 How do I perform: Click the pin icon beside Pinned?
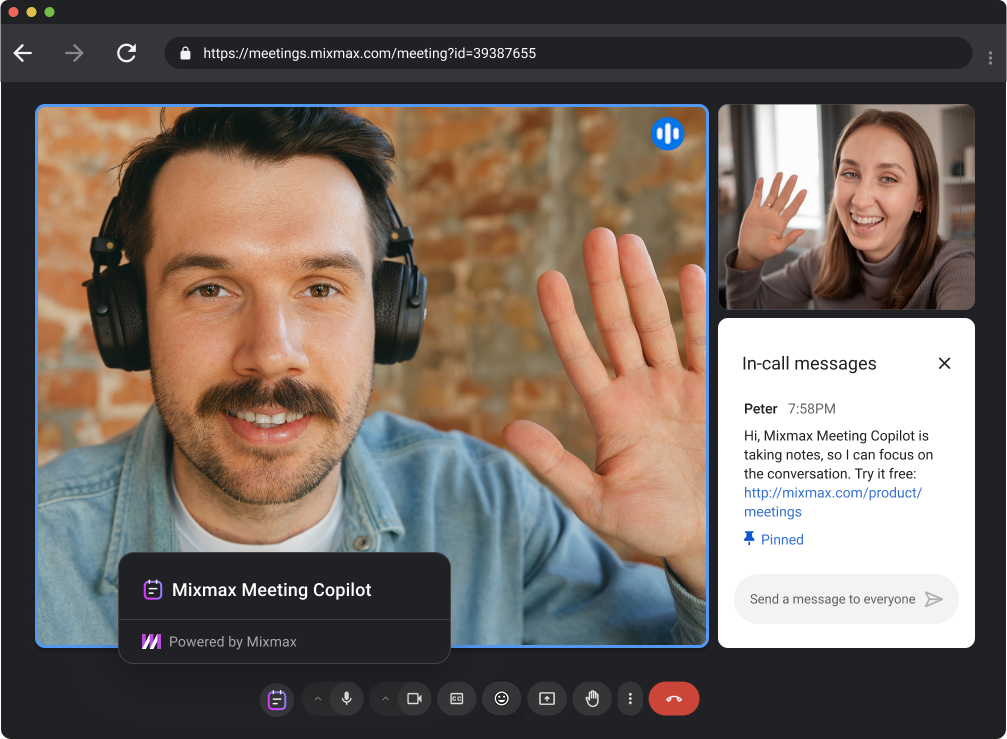[x=749, y=539]
